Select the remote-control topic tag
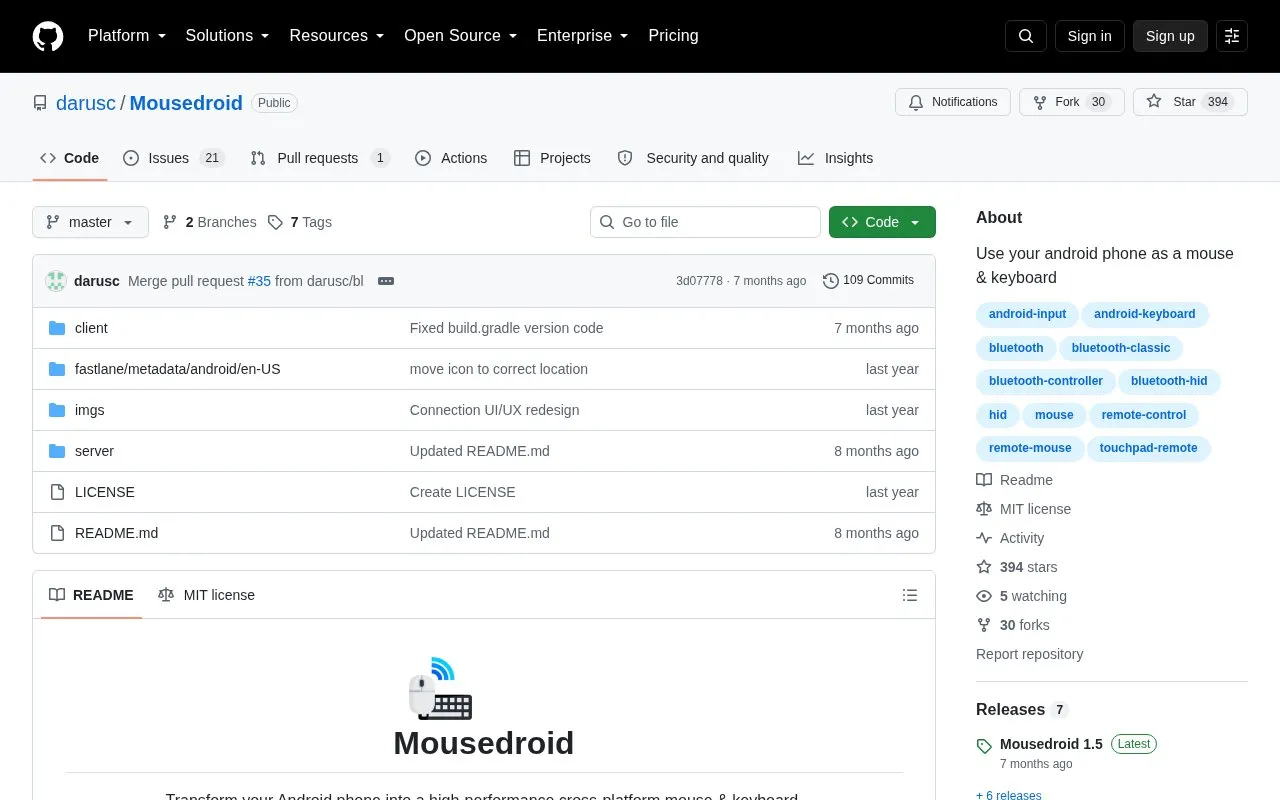The width and height of the screenshot is (1280, 800). 1143,415
